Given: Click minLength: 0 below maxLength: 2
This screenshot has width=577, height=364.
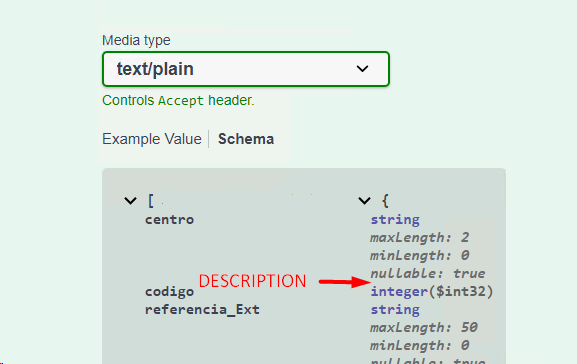Looking at the screenshot, I should pos(420,255).
